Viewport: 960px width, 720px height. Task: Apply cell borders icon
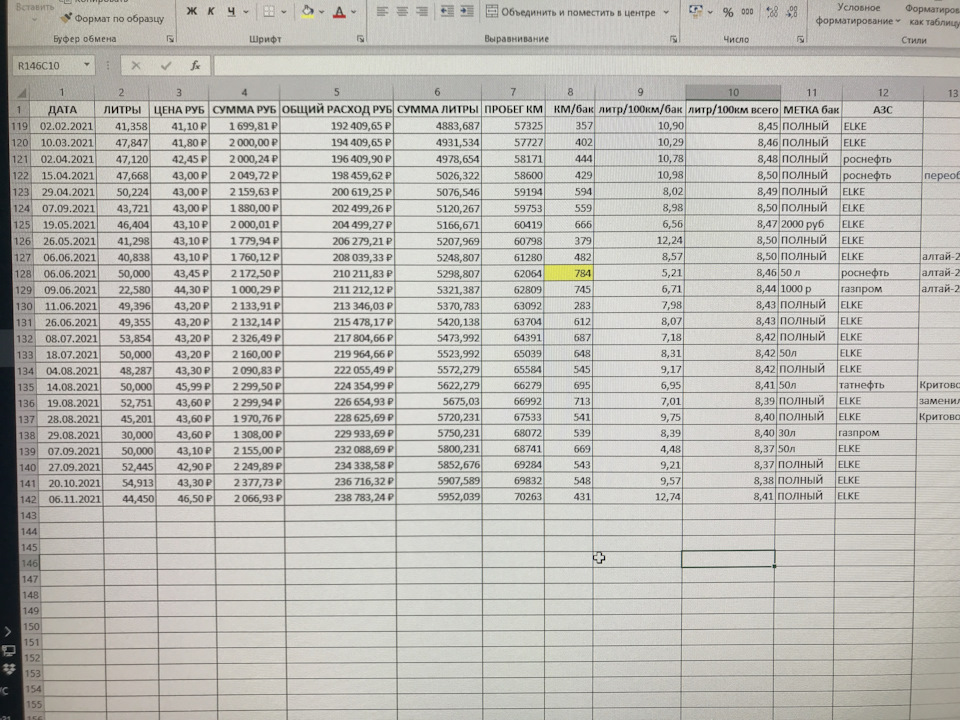click(269, 12)
